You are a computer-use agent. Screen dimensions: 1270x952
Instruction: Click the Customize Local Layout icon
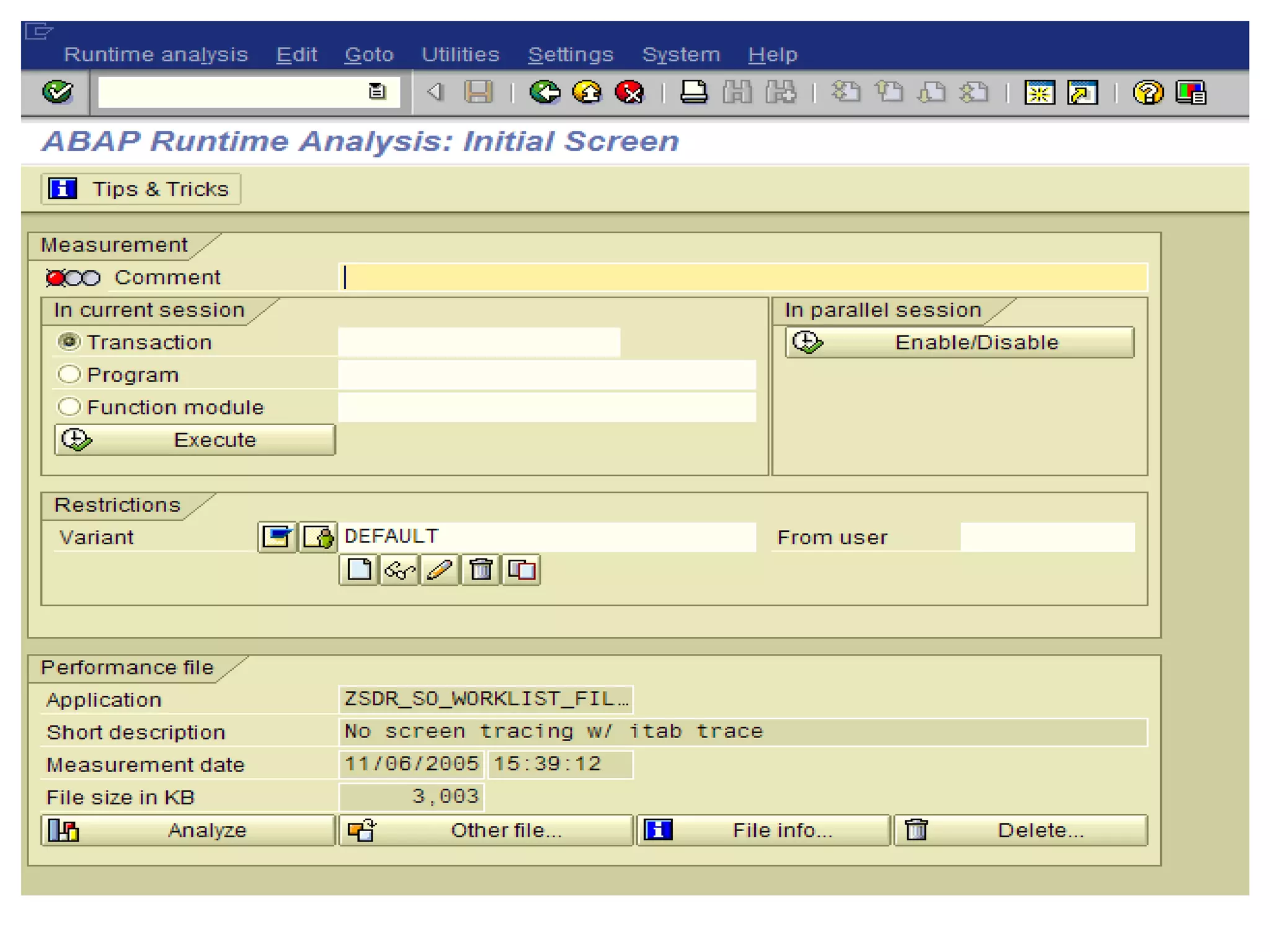[x=1191, y=92]
